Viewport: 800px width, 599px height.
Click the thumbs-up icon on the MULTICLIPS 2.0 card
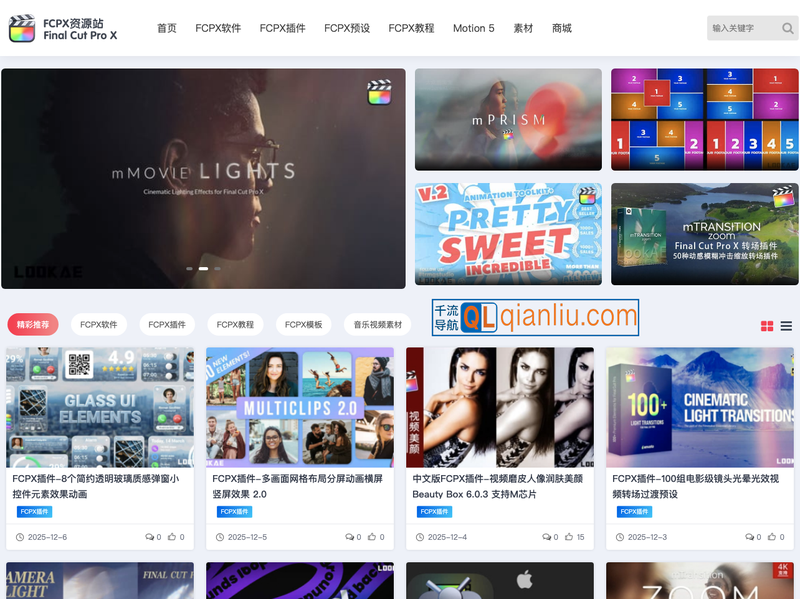click(371, 536)
